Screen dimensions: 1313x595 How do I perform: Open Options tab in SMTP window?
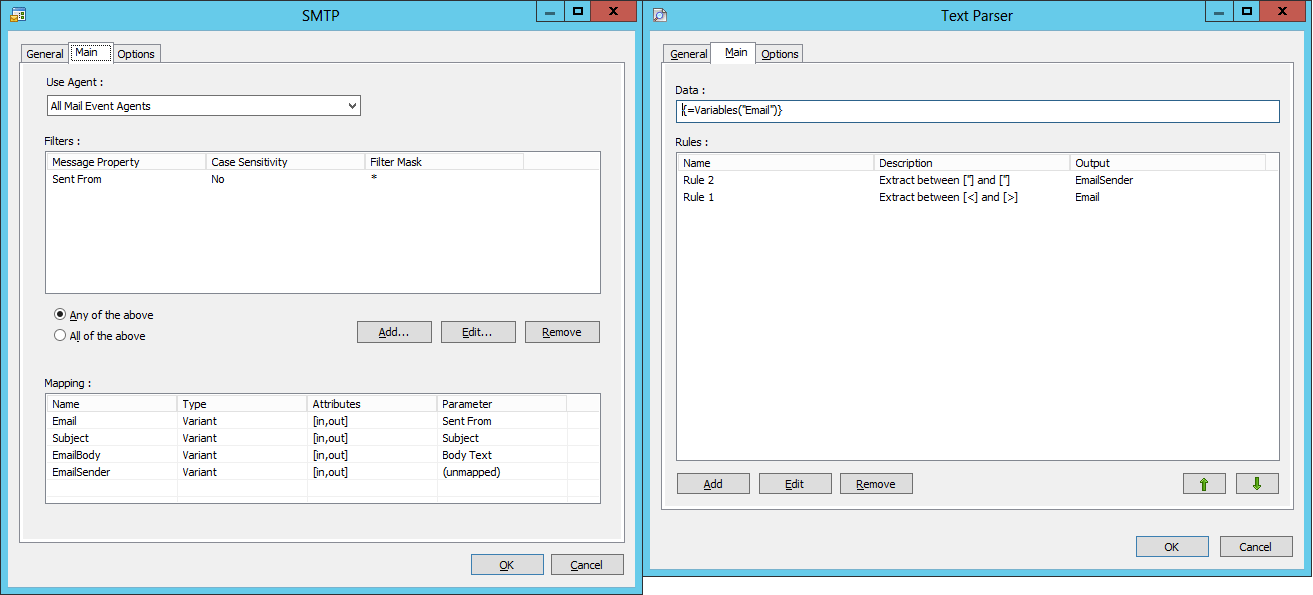click(x=136, y=54)
